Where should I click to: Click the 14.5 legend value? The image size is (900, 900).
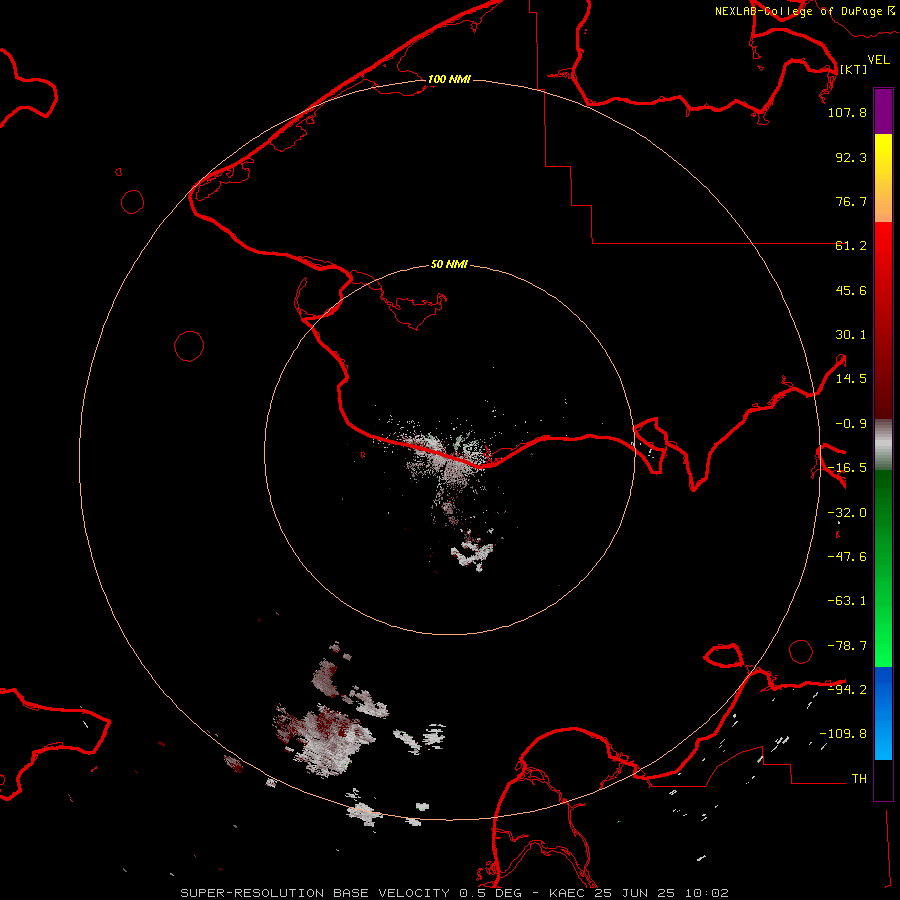(851, 379)
